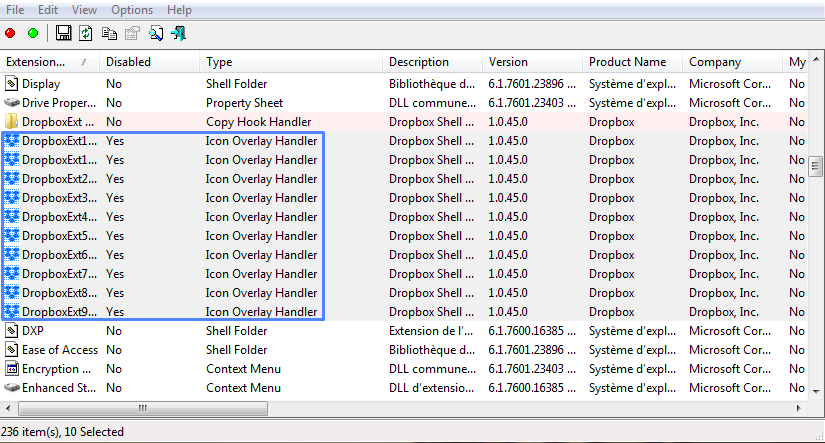Click the Copy Selected Items toolbar icon
Viewport: 825px width, 443px height.
109,33
